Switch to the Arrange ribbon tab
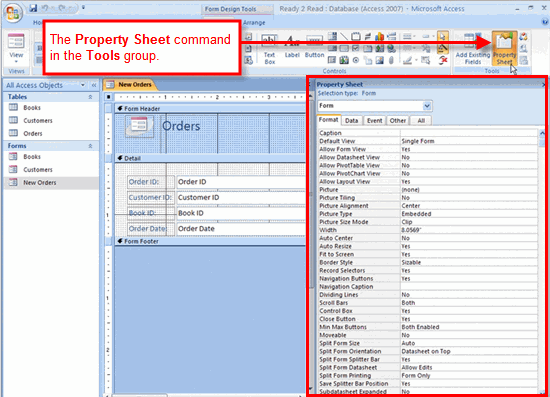Viewport: 550px width, 397px height. point(254,22)
